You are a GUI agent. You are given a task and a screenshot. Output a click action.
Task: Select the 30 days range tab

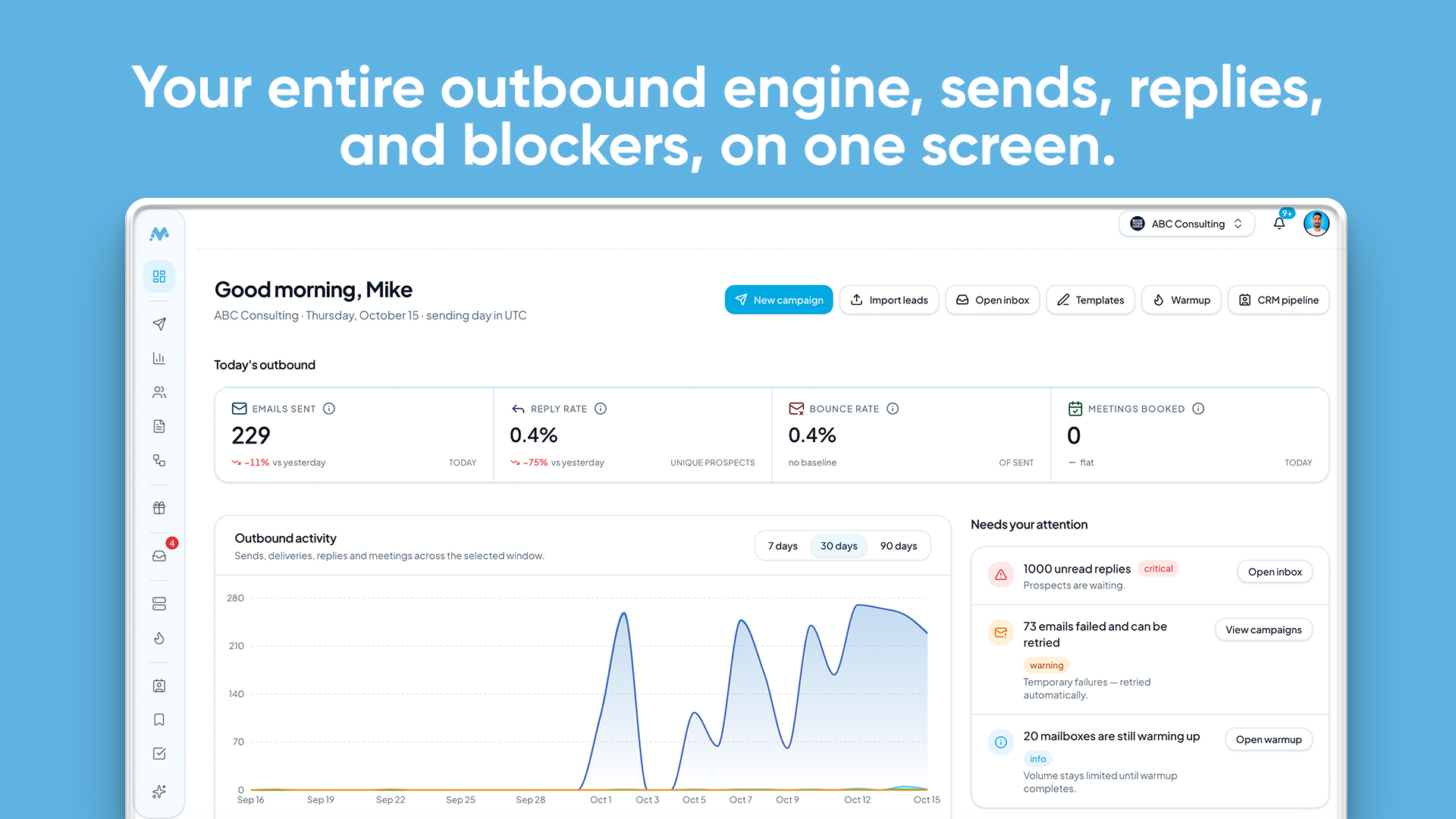click(839, 546)
